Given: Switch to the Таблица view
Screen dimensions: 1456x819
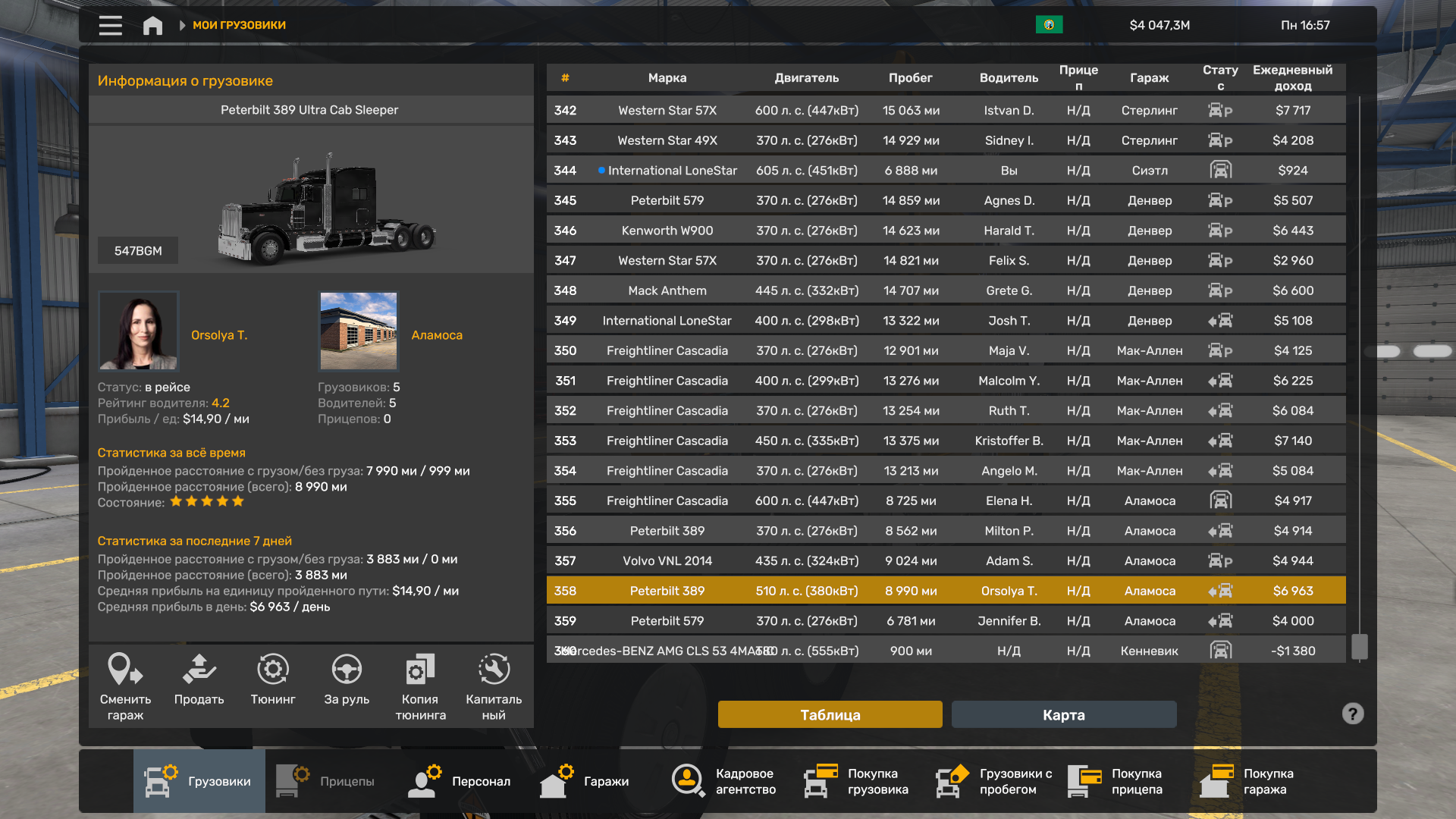Looking at the screenshot, I should pyautogui.click(x=830, y=714).
